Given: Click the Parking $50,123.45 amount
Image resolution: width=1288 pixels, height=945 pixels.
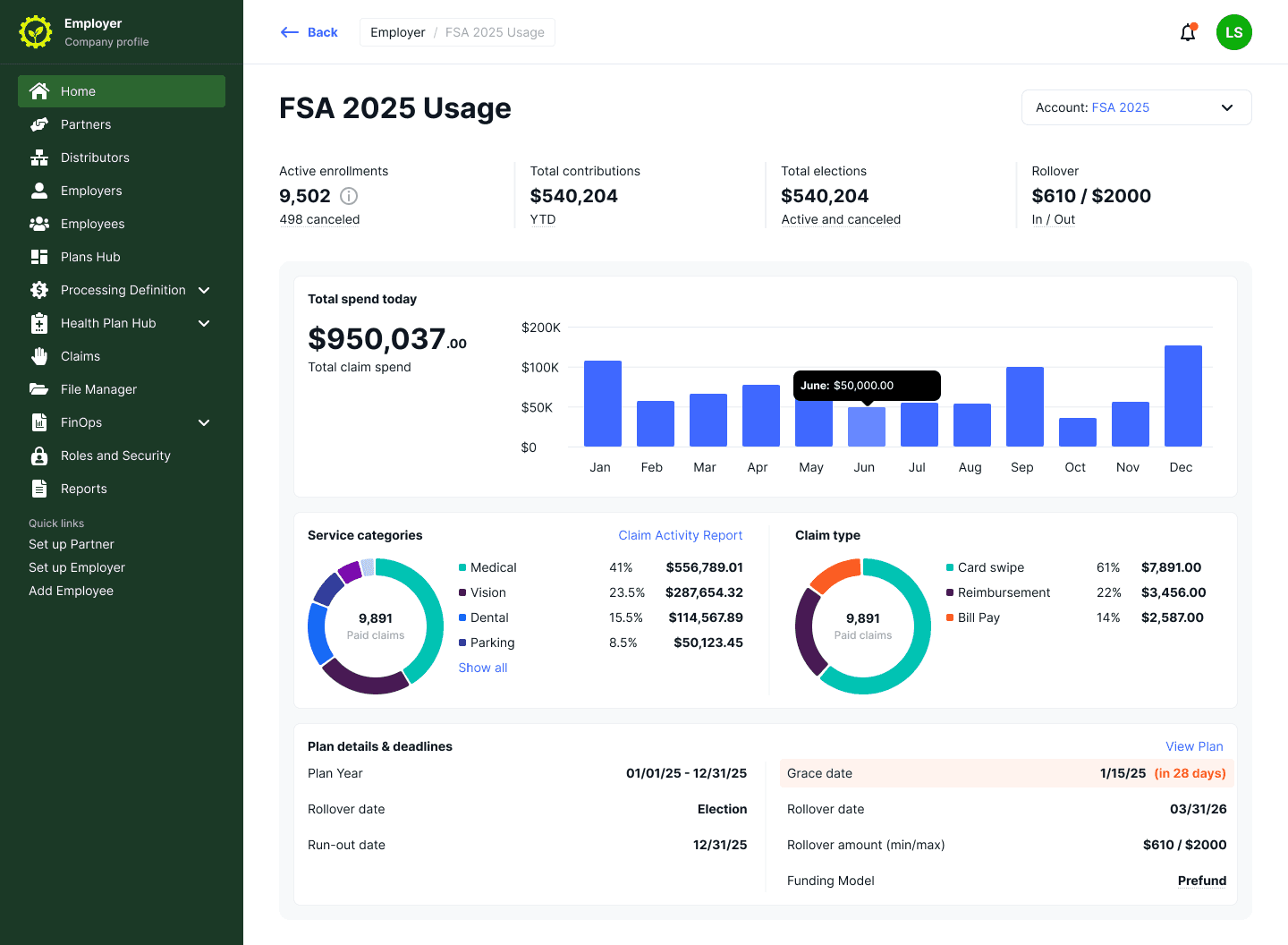Looking at the screenshot, I should tap(708, 643).
